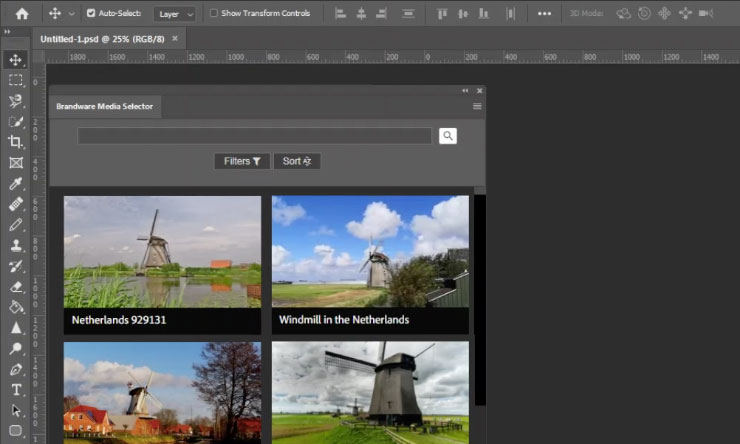This screenshot has height=444, width=740.
Task: Click Align vertical centers icon
Action: (463, 14)
